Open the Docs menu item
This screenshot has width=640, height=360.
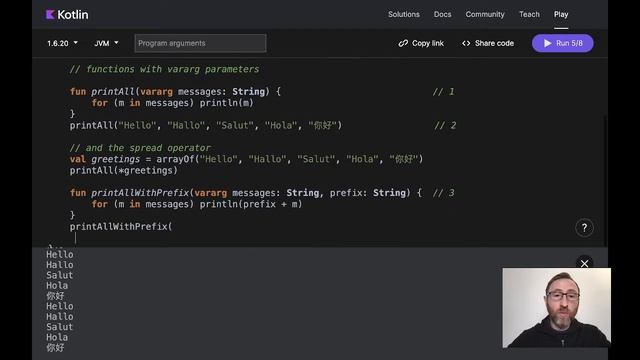point(442,14)
